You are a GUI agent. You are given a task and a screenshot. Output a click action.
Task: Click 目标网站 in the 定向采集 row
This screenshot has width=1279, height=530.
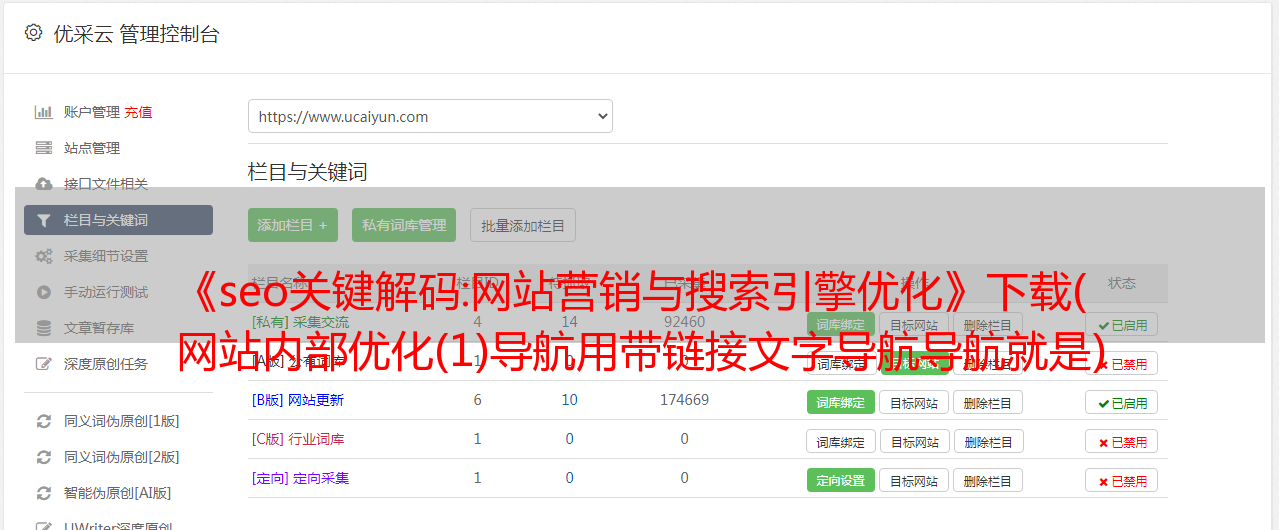[x=914, y=480]
